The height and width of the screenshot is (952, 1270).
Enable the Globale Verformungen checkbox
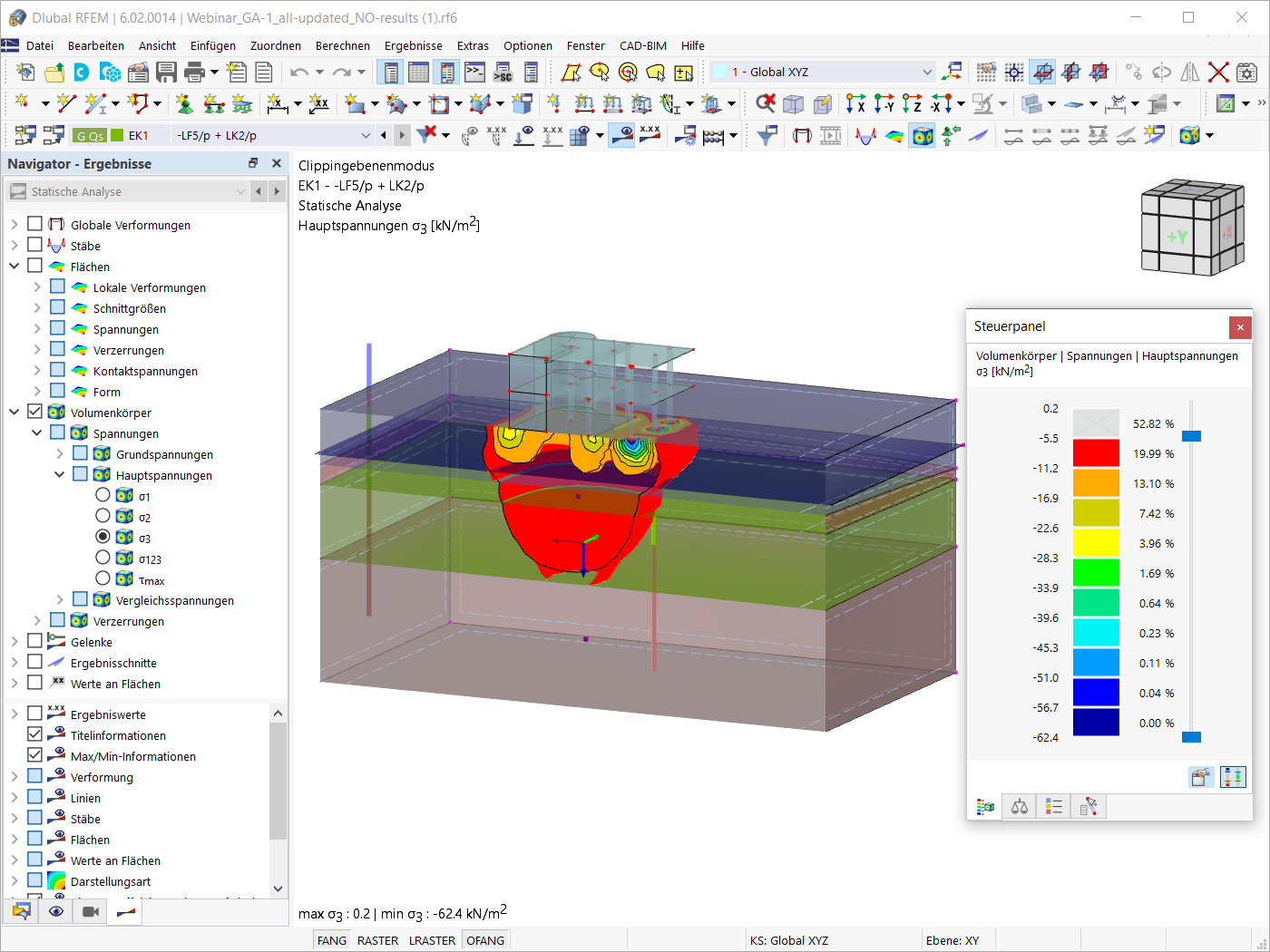point(34,224)
